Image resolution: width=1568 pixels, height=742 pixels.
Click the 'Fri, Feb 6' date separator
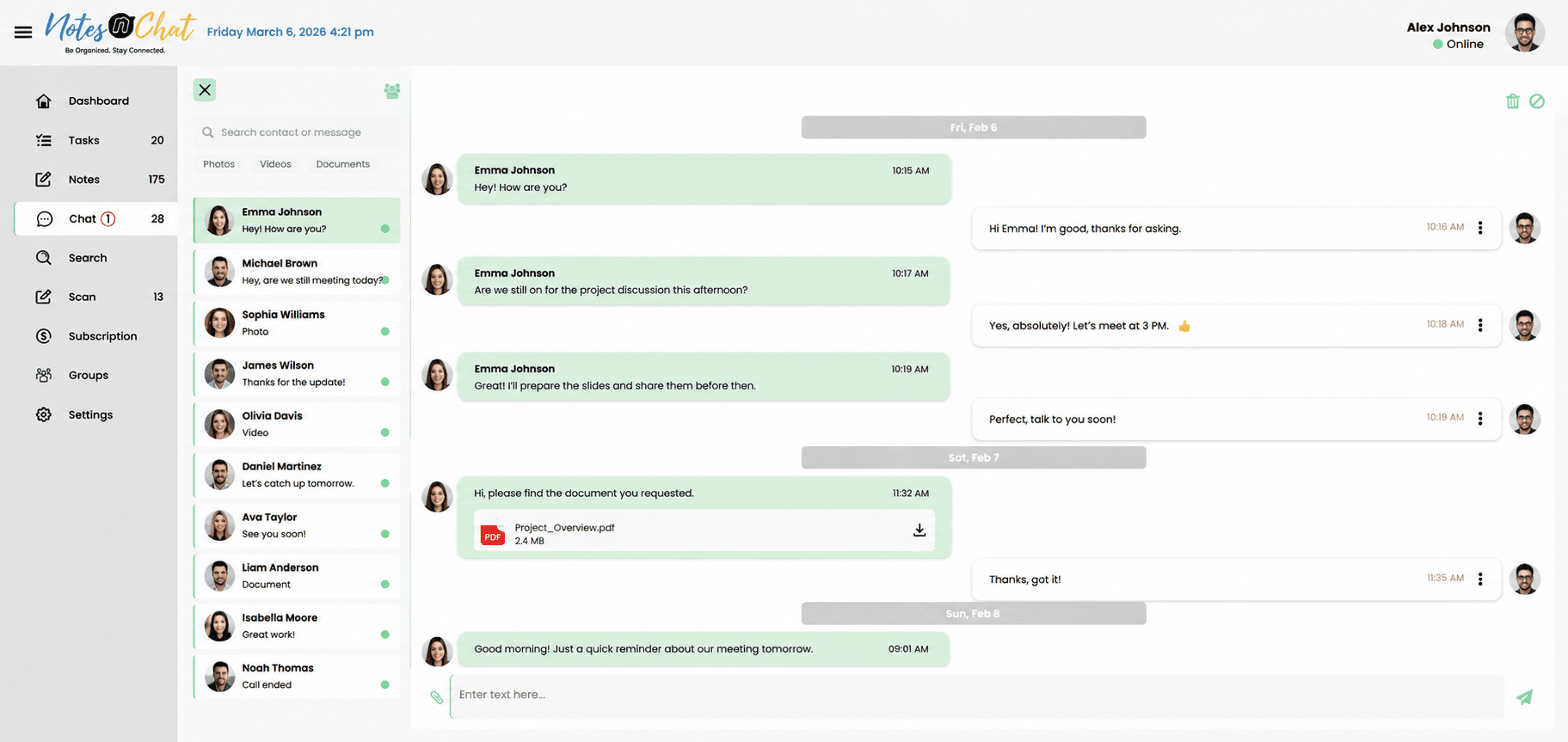(974, 127)
